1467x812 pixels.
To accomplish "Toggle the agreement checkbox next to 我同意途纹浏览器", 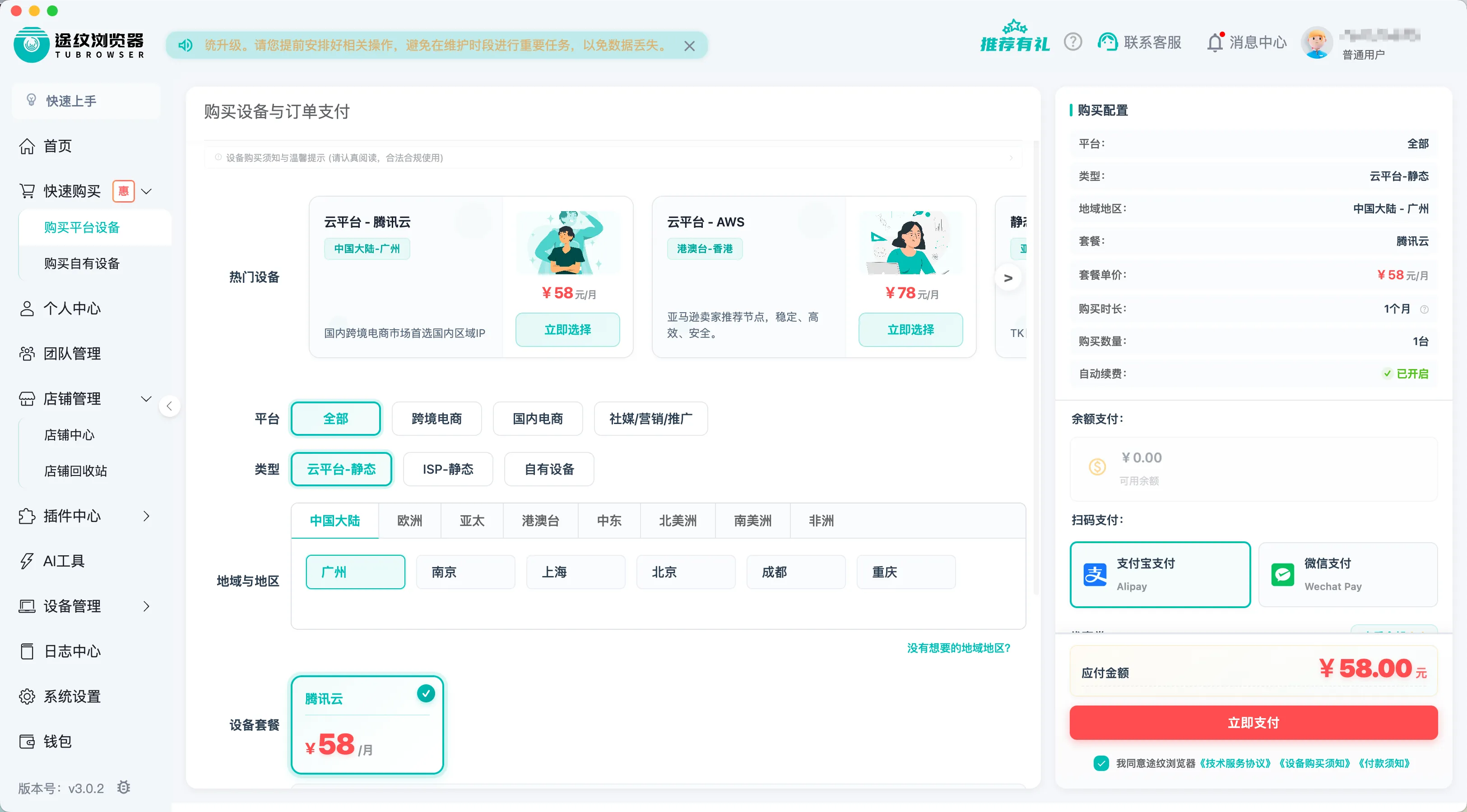I will 1100,762.
